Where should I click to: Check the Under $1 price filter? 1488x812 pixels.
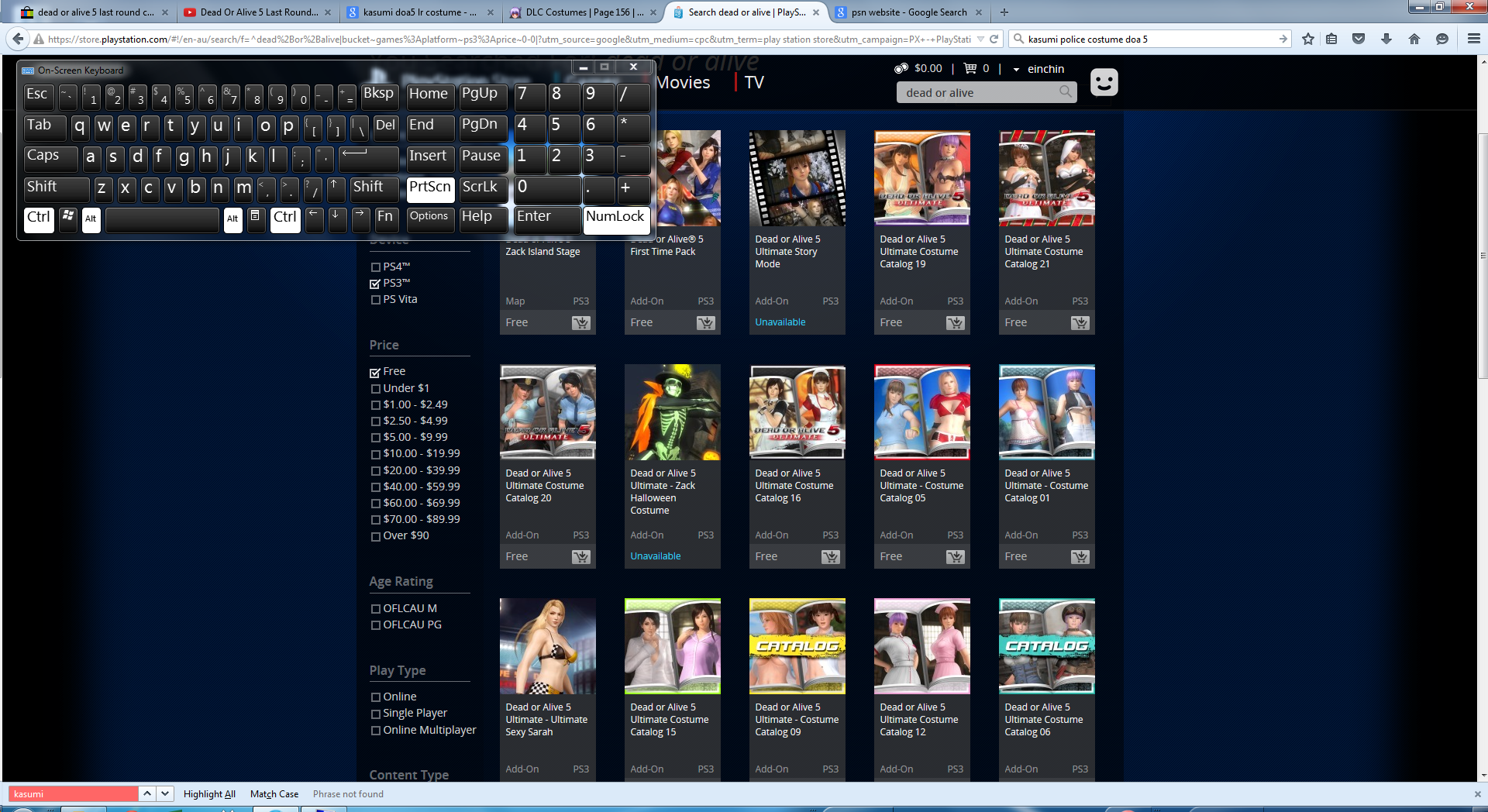tap(375, 389)
